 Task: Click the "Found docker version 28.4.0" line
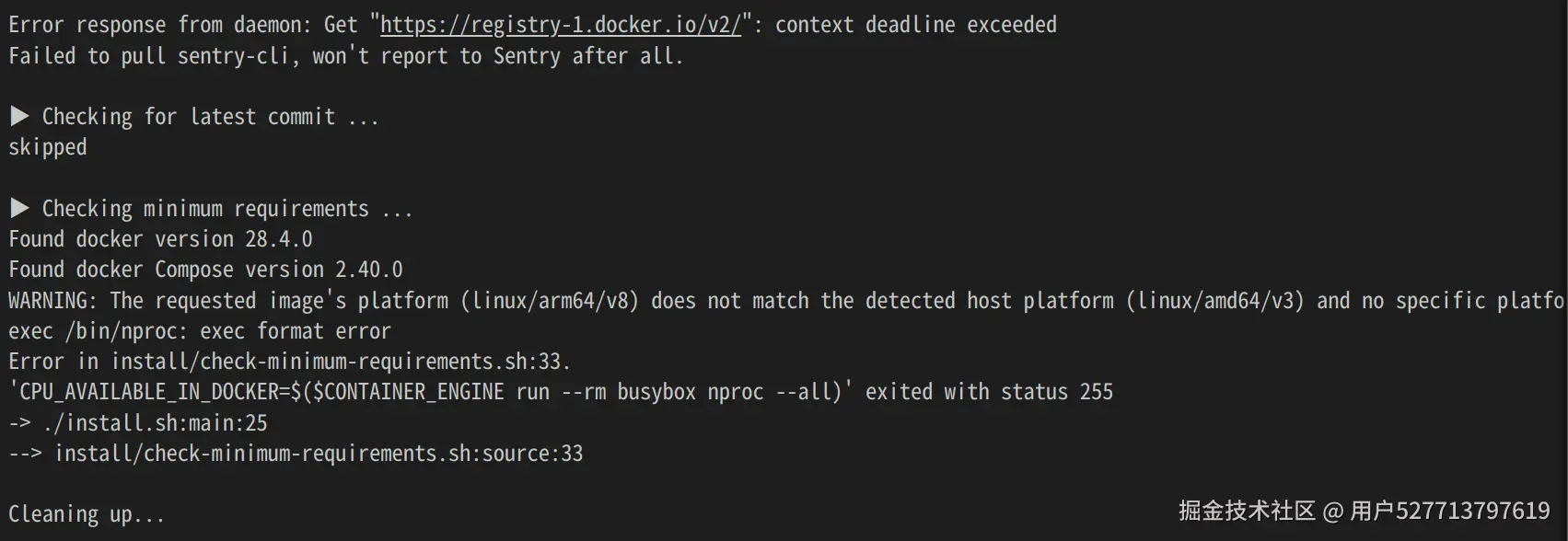click(160, 239)
